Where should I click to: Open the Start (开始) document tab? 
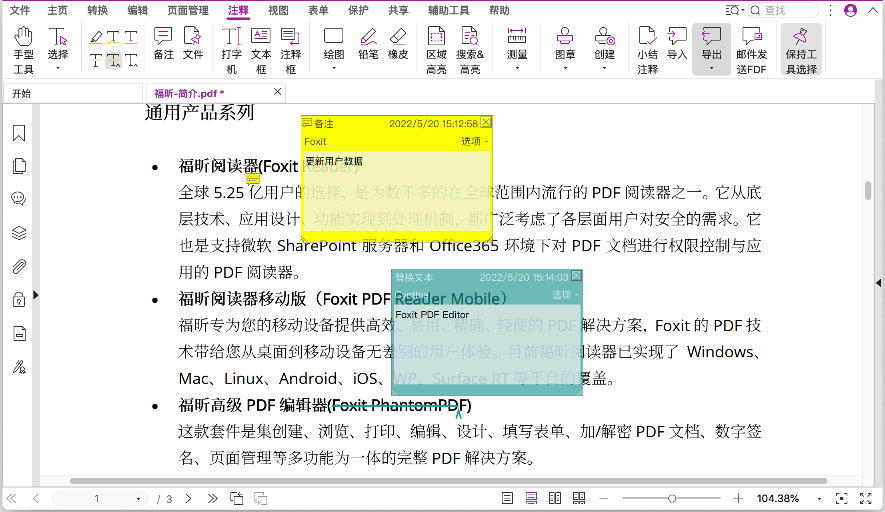click(x=73, y=93)
